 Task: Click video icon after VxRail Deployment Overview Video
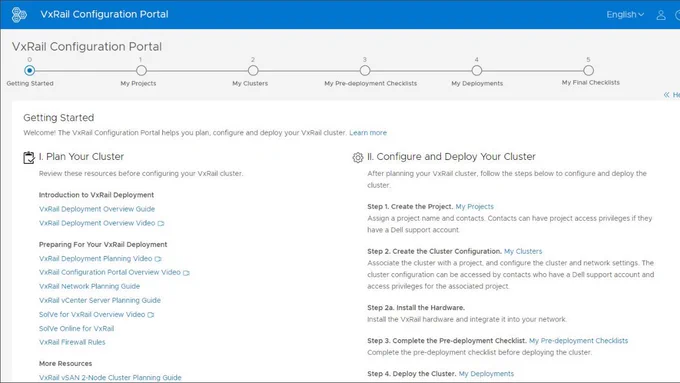[161, 223]
